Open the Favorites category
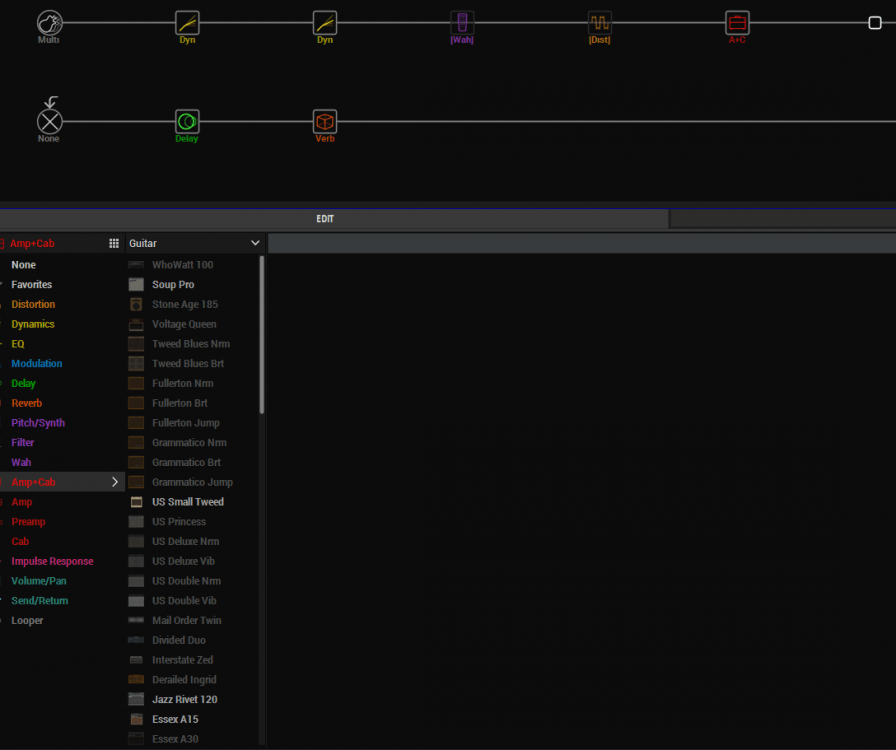896x750 pixels. click(31, 285)
